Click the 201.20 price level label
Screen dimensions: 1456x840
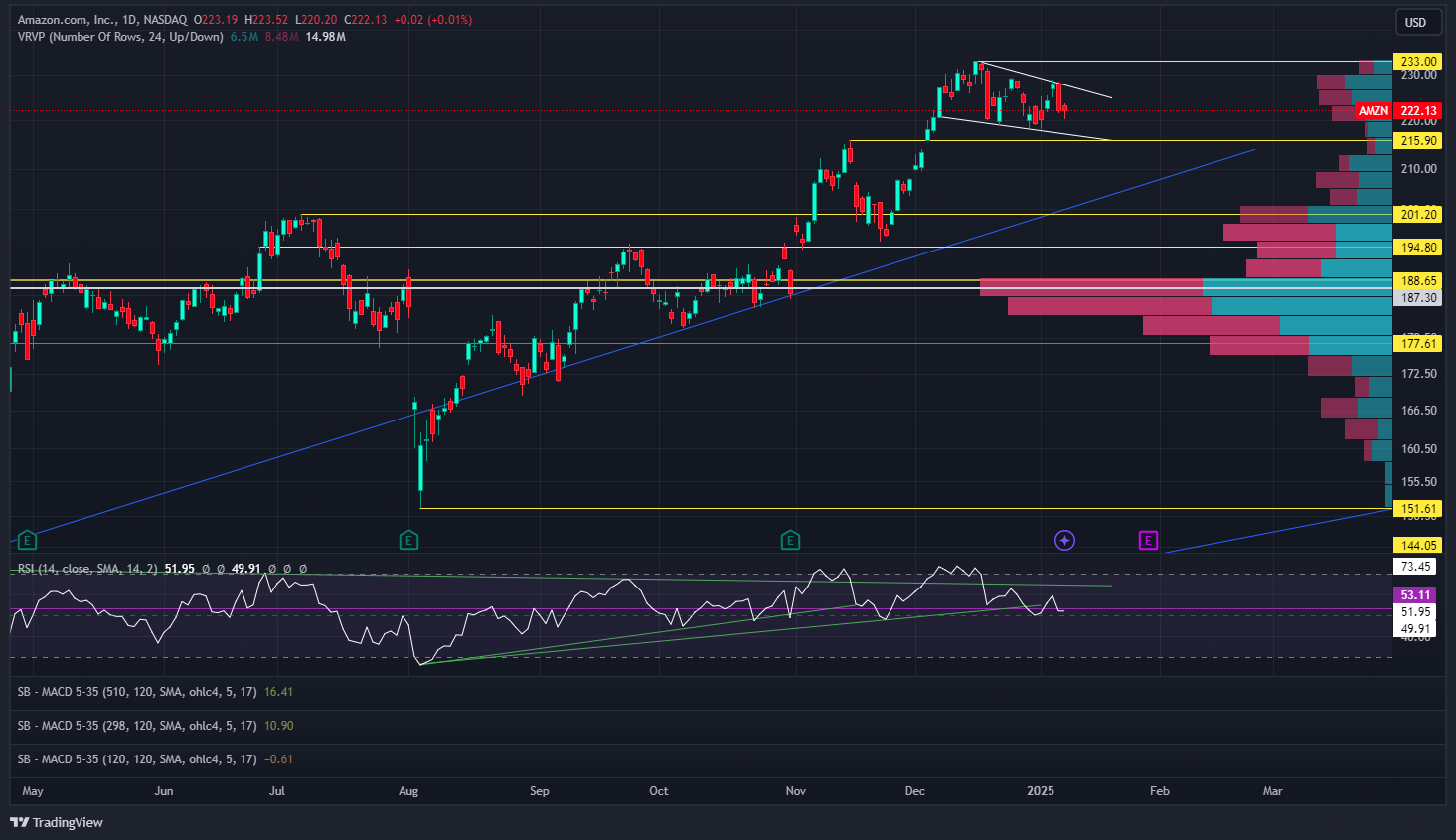click(x=1418, y=215)
